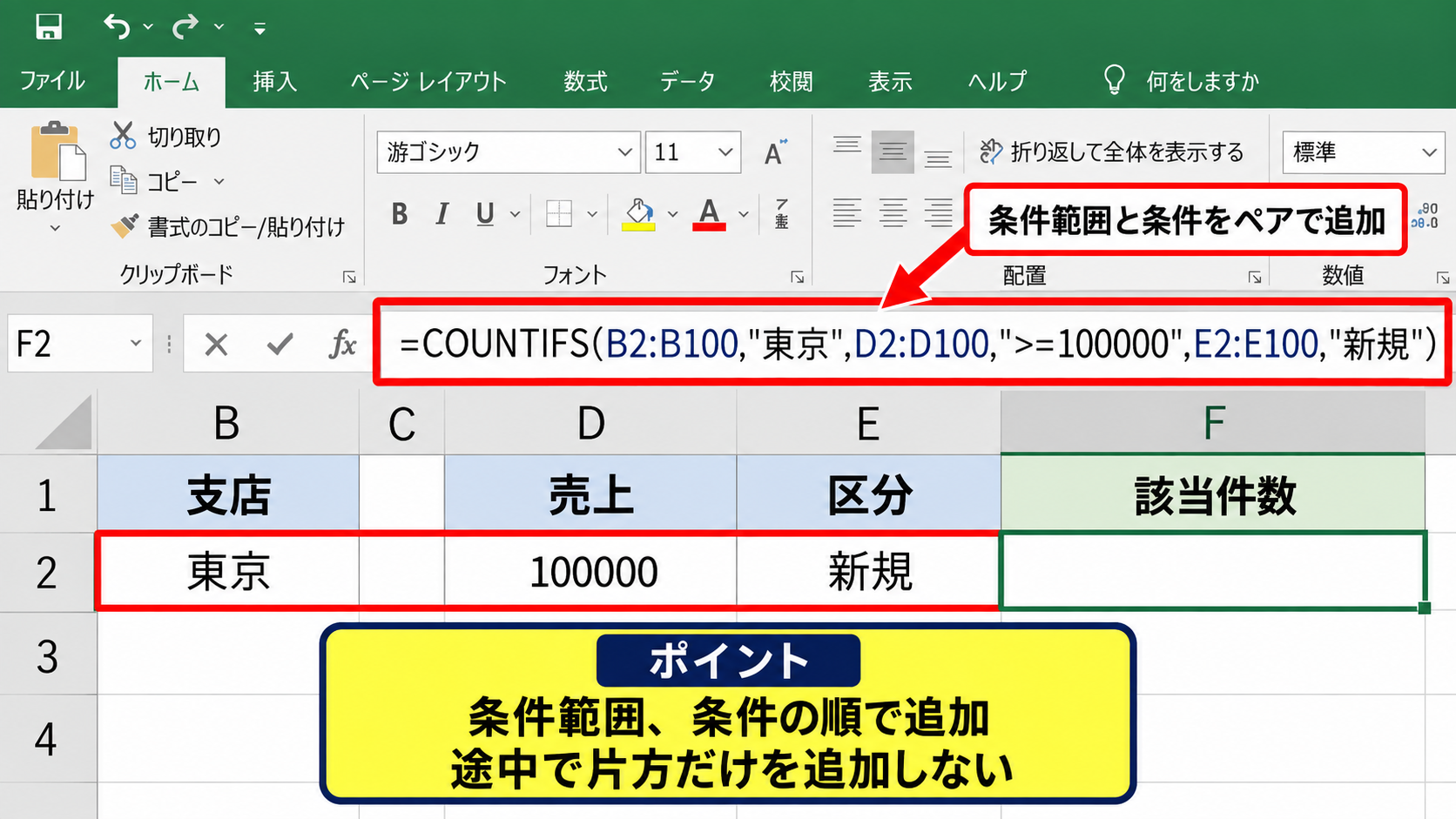Apply the yellow fill color bucket

click(x=638, y=214)
